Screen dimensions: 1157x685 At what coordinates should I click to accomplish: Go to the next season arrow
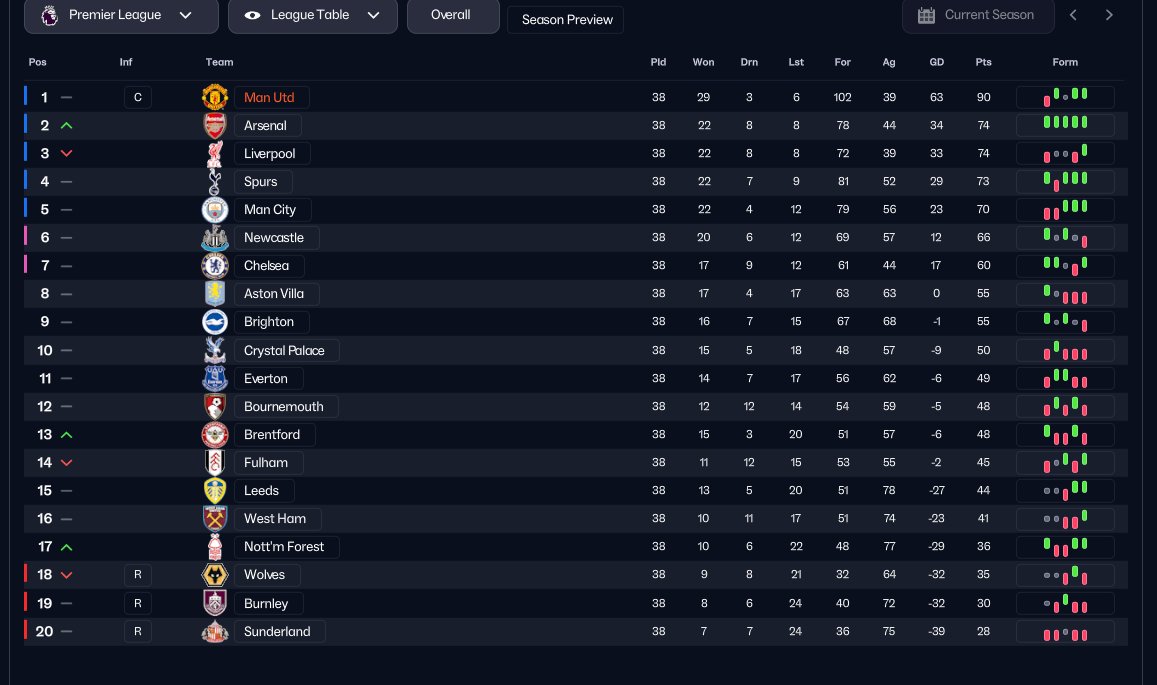tap(1108, 16)
